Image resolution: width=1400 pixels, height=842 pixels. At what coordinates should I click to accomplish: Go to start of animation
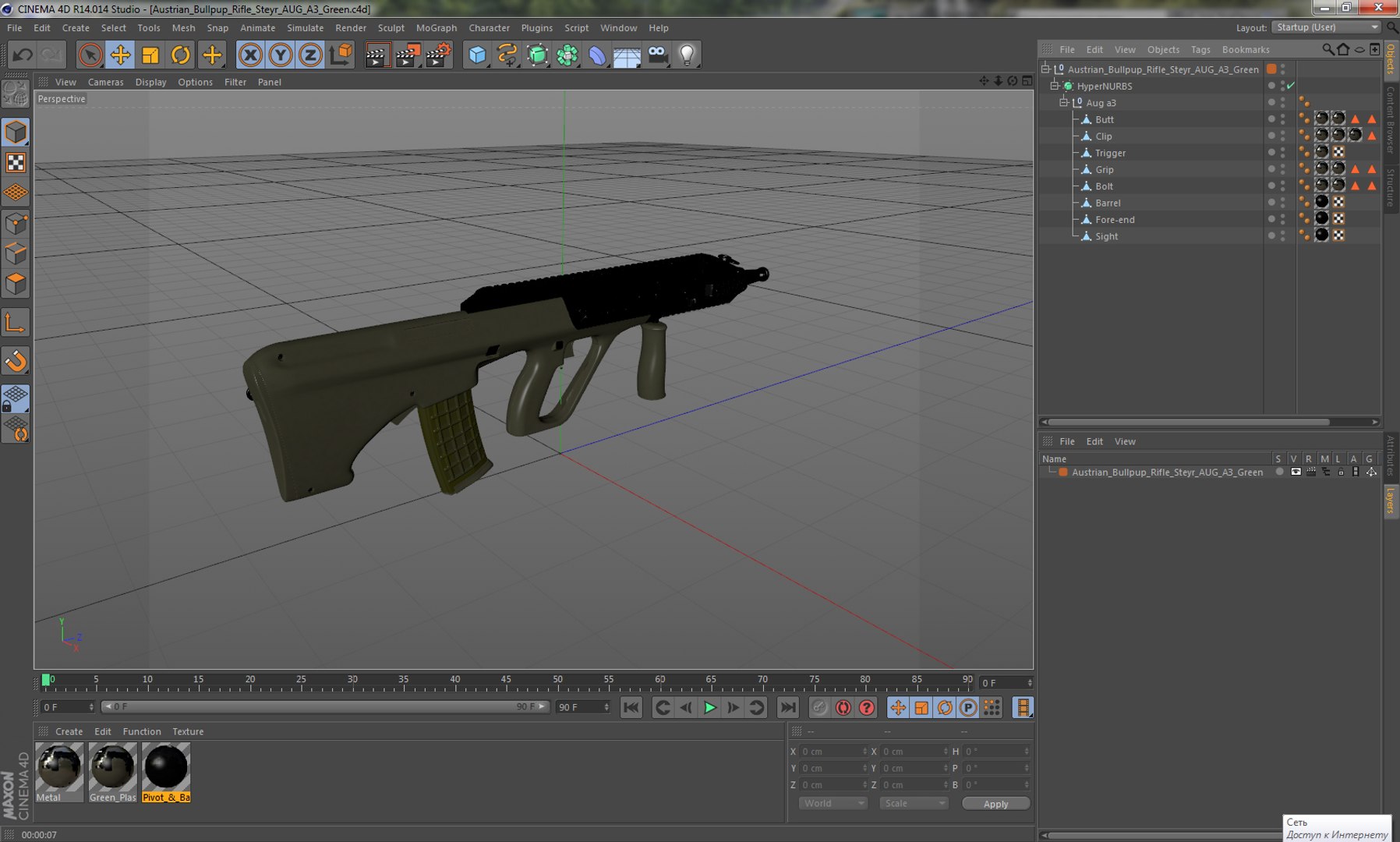pyautogui.click(x=631, y=708)
